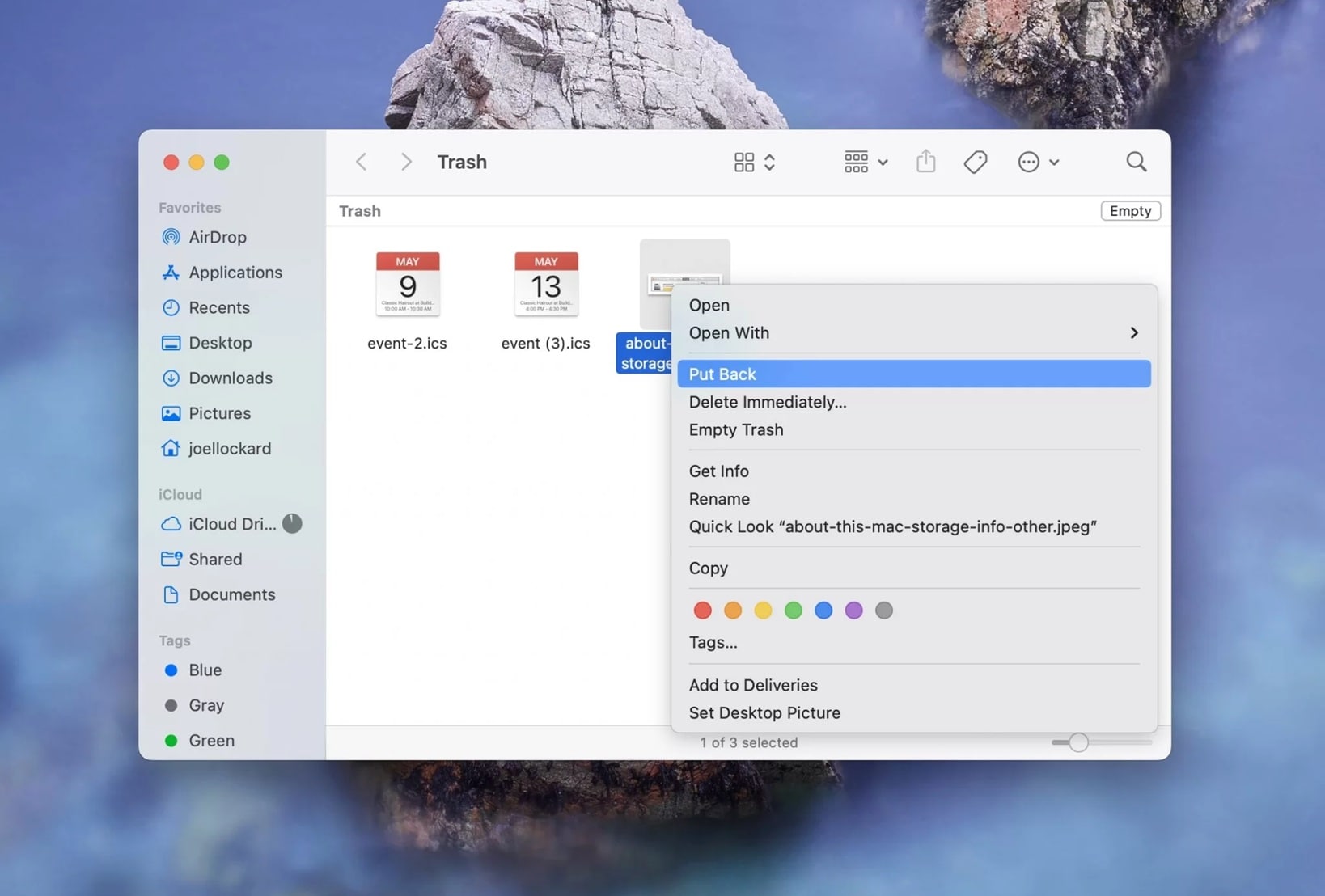This screenshot has width=1325, height=896.
Task: Select the event-2.ics file
Action: click(407, 301)
